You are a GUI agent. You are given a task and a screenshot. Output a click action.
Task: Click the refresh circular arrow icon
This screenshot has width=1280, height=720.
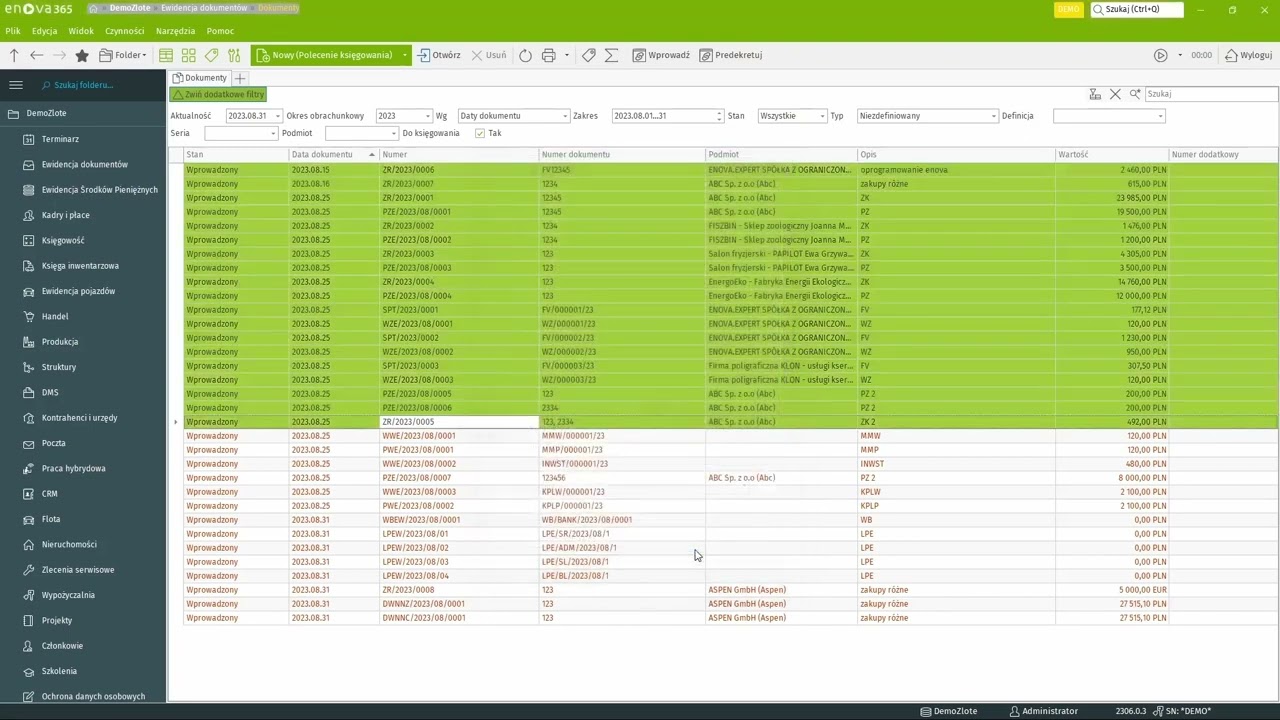coord(525,55)
